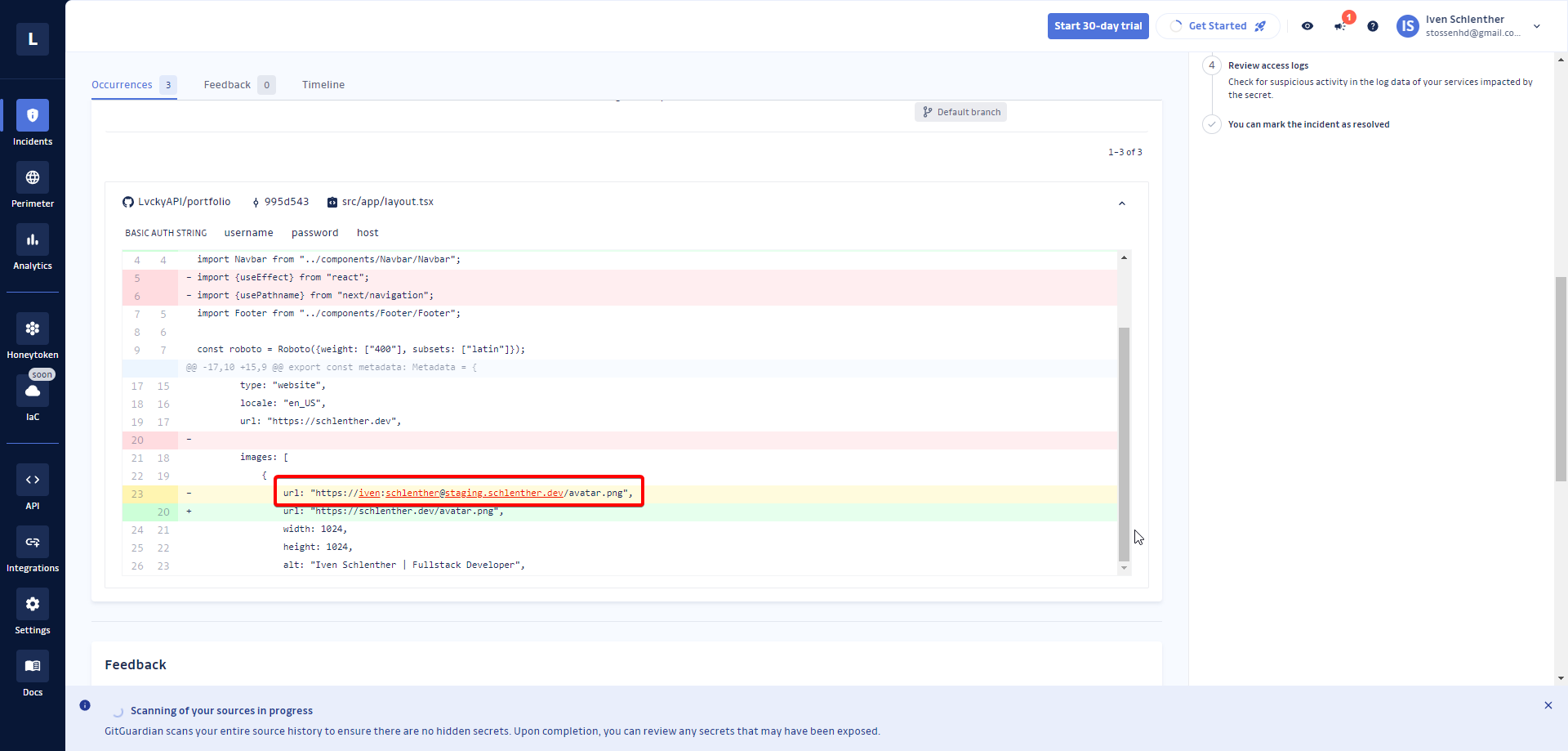This screenshot has width=1568, height=751.
Task: Click the notifications megaphone icon
Action: click(1340, 26)
